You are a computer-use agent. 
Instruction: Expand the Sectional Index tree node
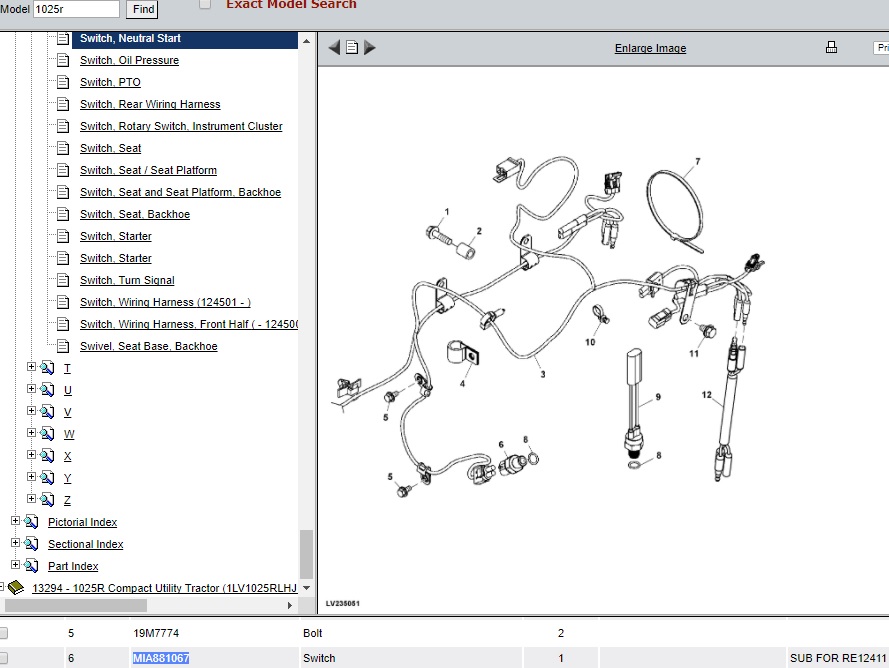[15, 544]
